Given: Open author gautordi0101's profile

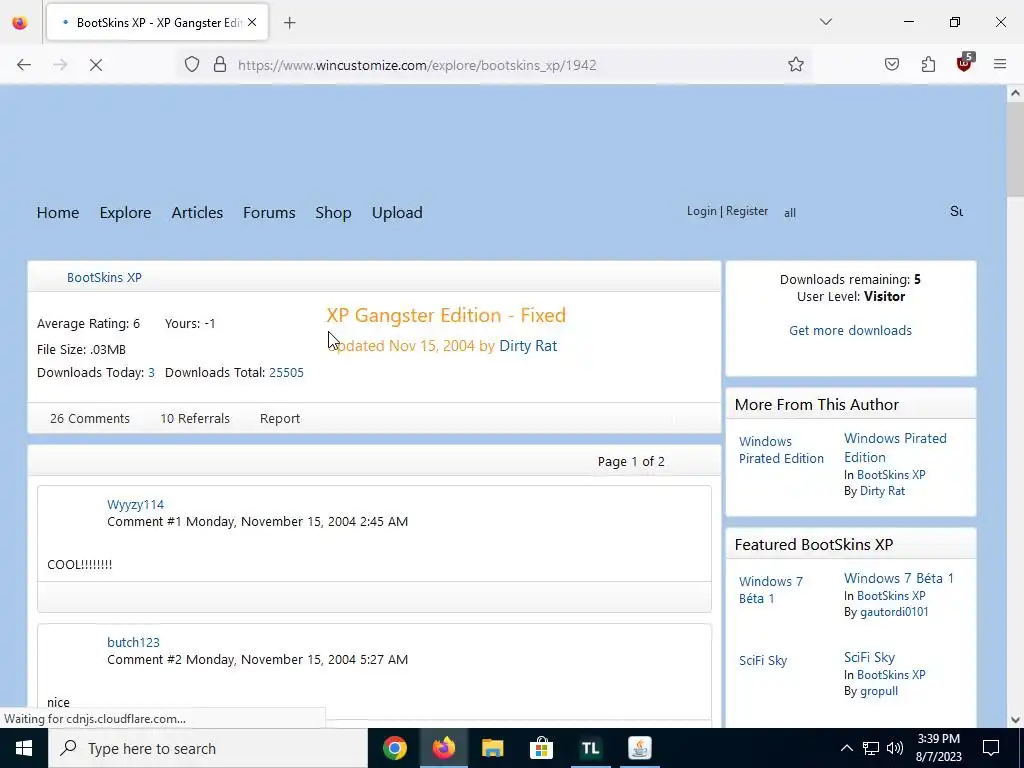Looking at the screenshot, I should click(894, 612).
